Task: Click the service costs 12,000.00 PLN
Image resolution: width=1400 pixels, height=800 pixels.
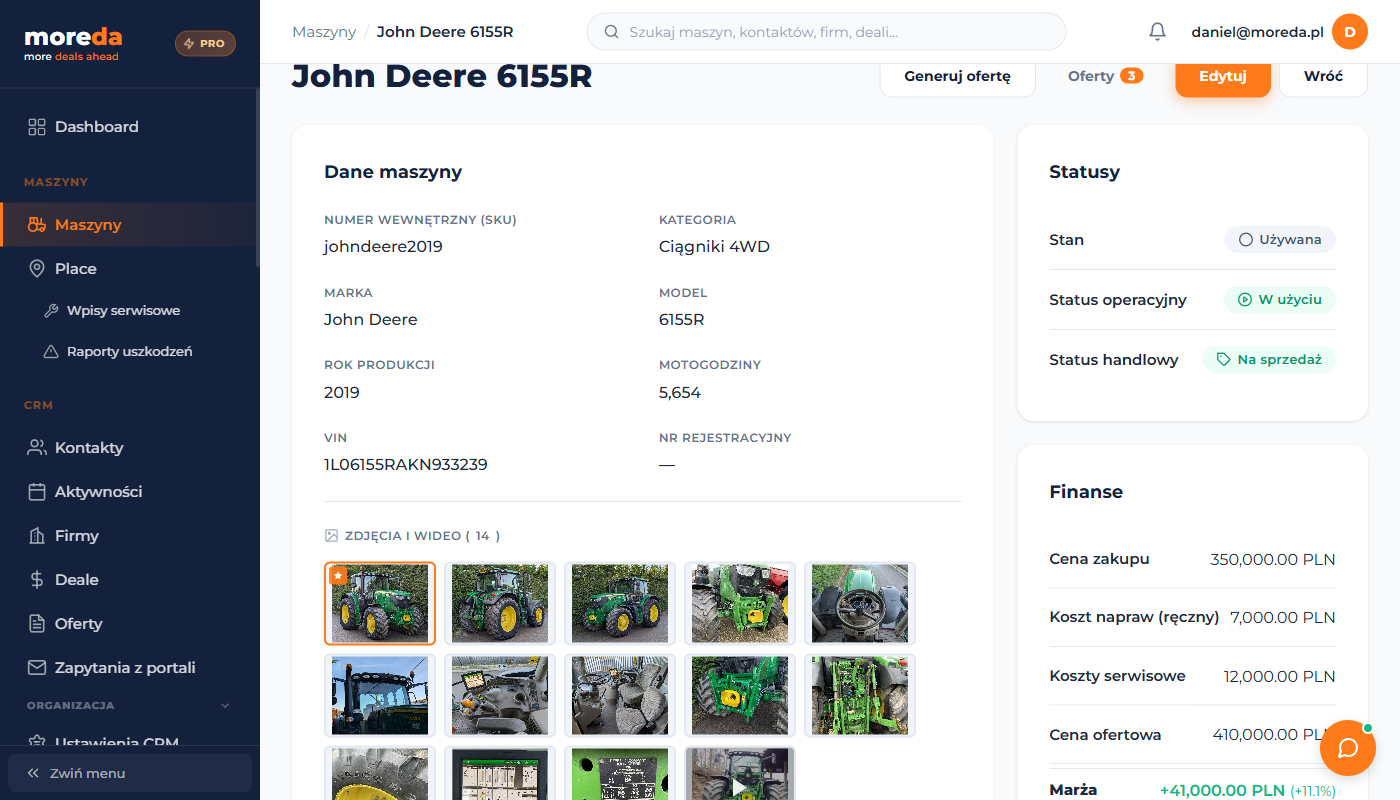Action: pos(1280,677)
